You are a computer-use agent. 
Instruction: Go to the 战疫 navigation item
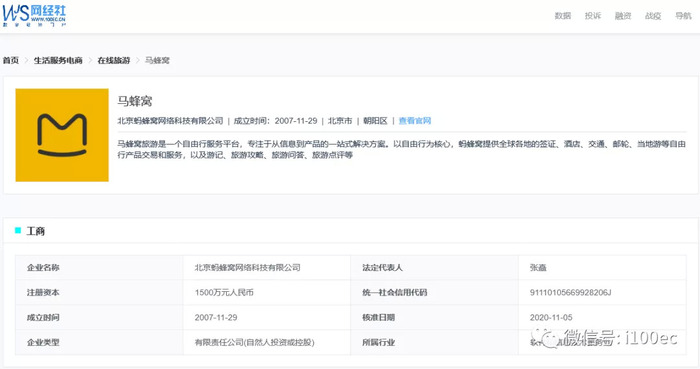(x=653, y=16)
